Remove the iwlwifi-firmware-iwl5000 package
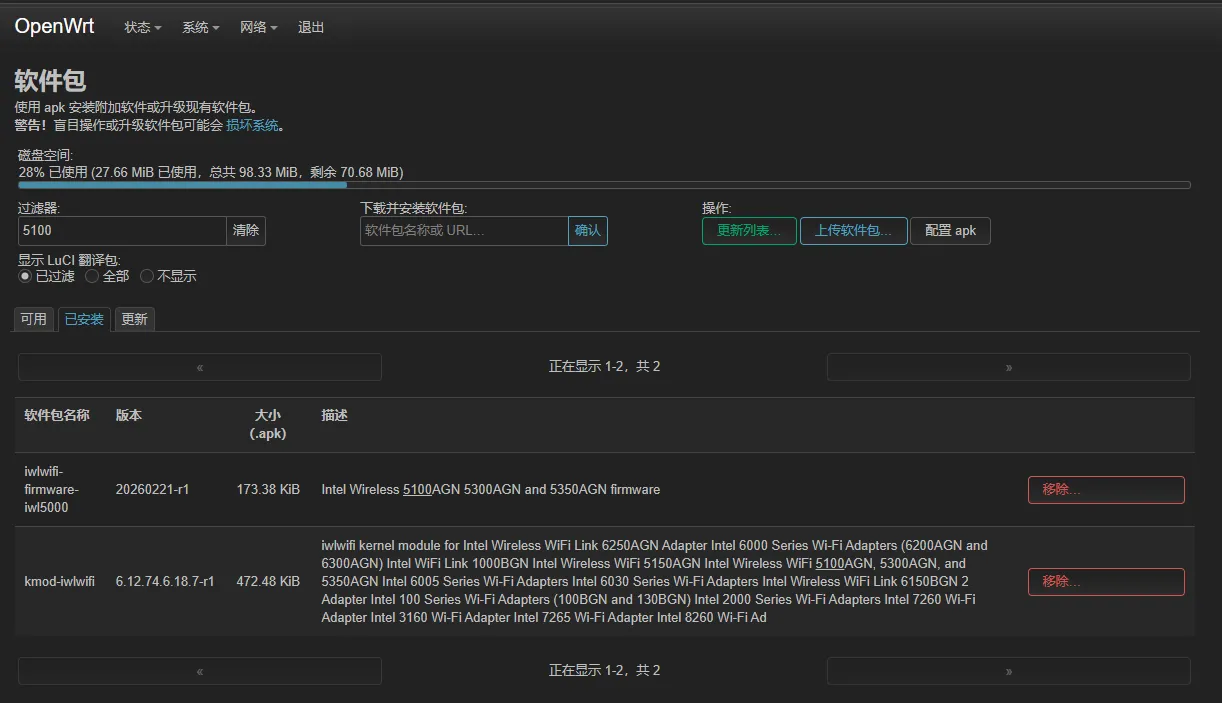 [1106, 490]
